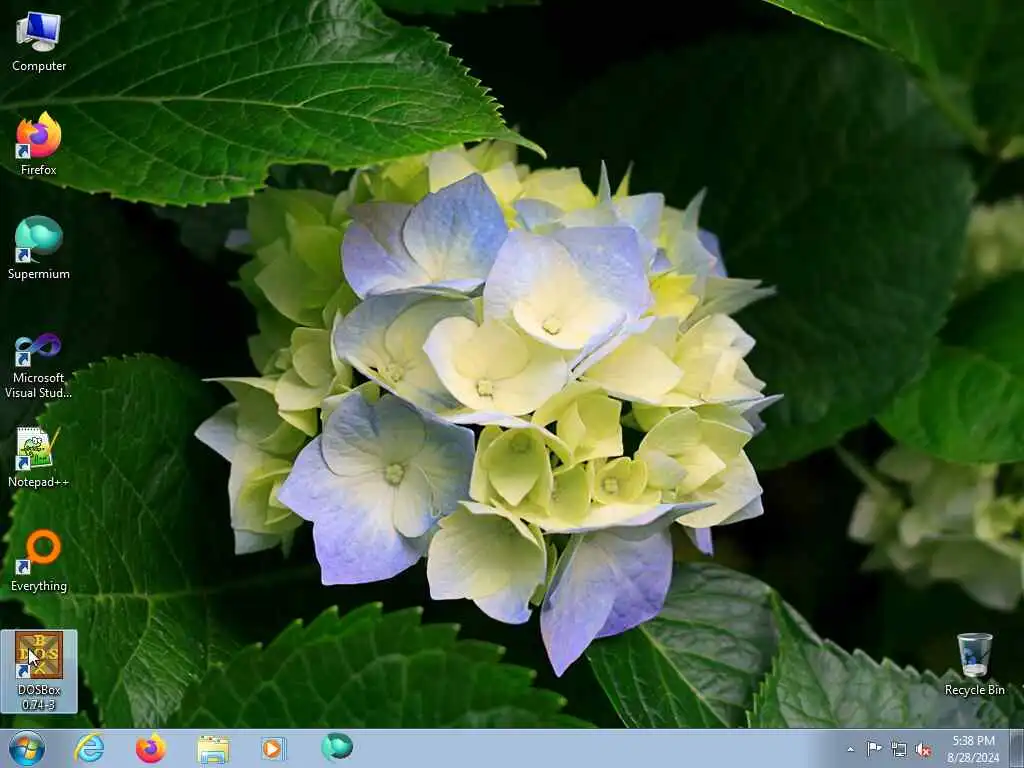Open the network status tray icon

coord(899,749)
